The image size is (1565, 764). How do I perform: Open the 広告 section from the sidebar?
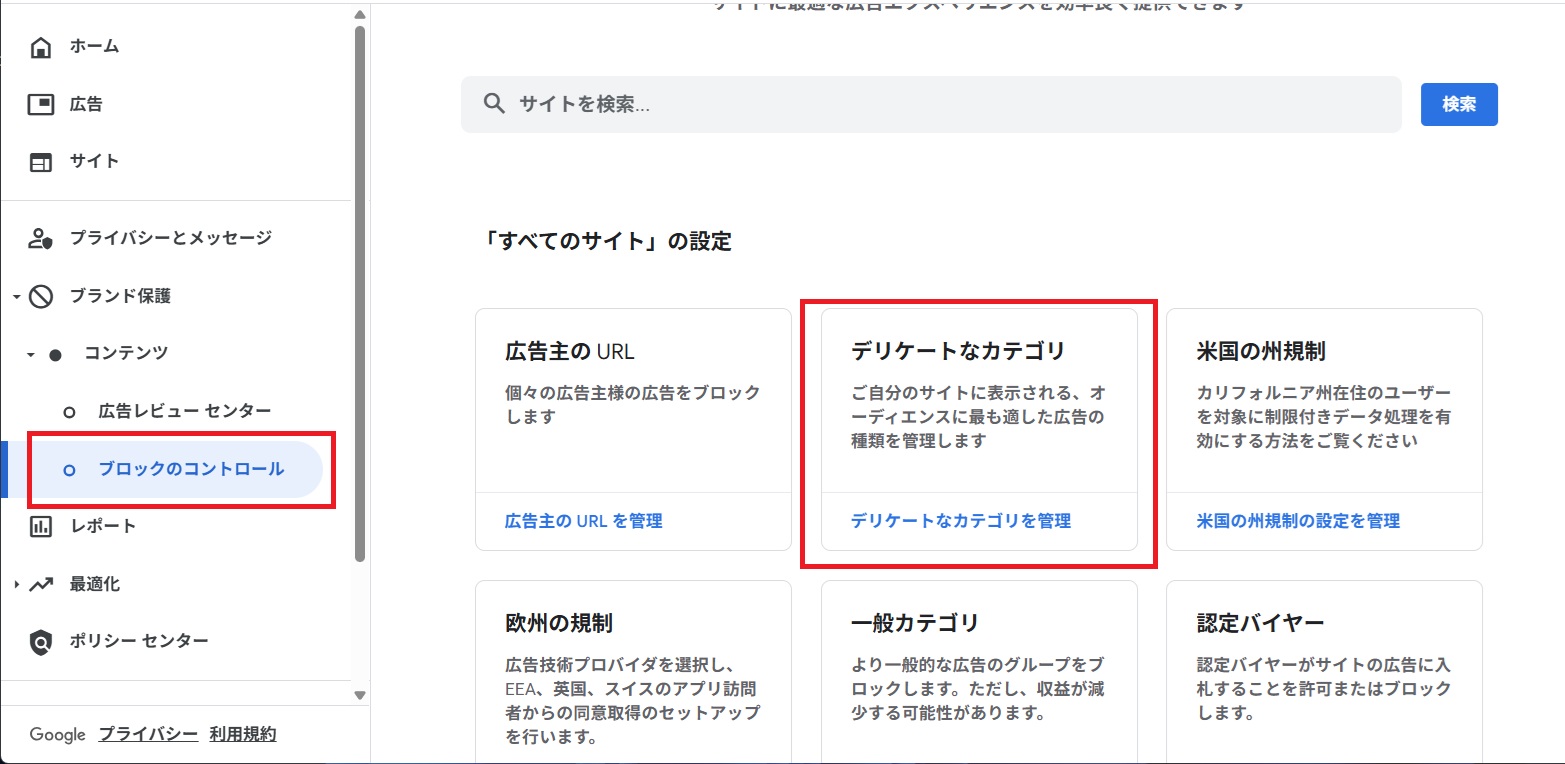point(41,103)
